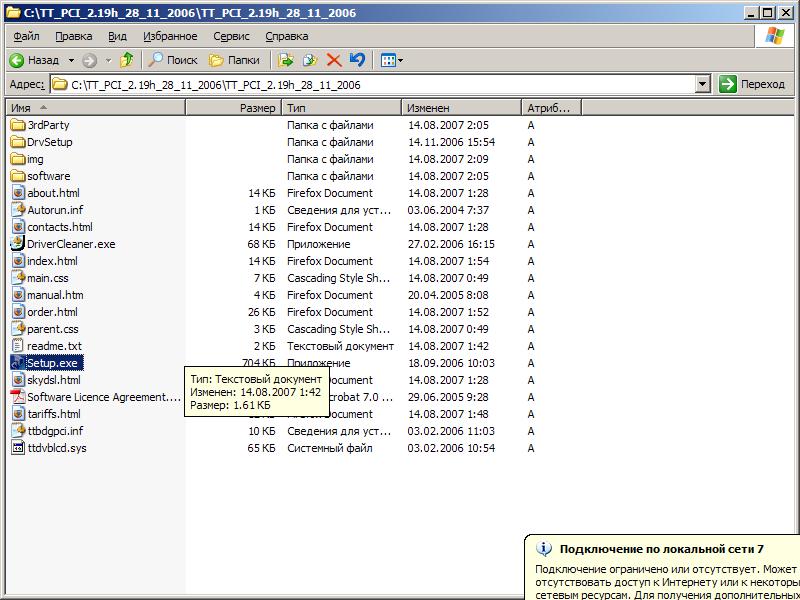Click the network connection balloon notification
800x600 pixels.
662,567
